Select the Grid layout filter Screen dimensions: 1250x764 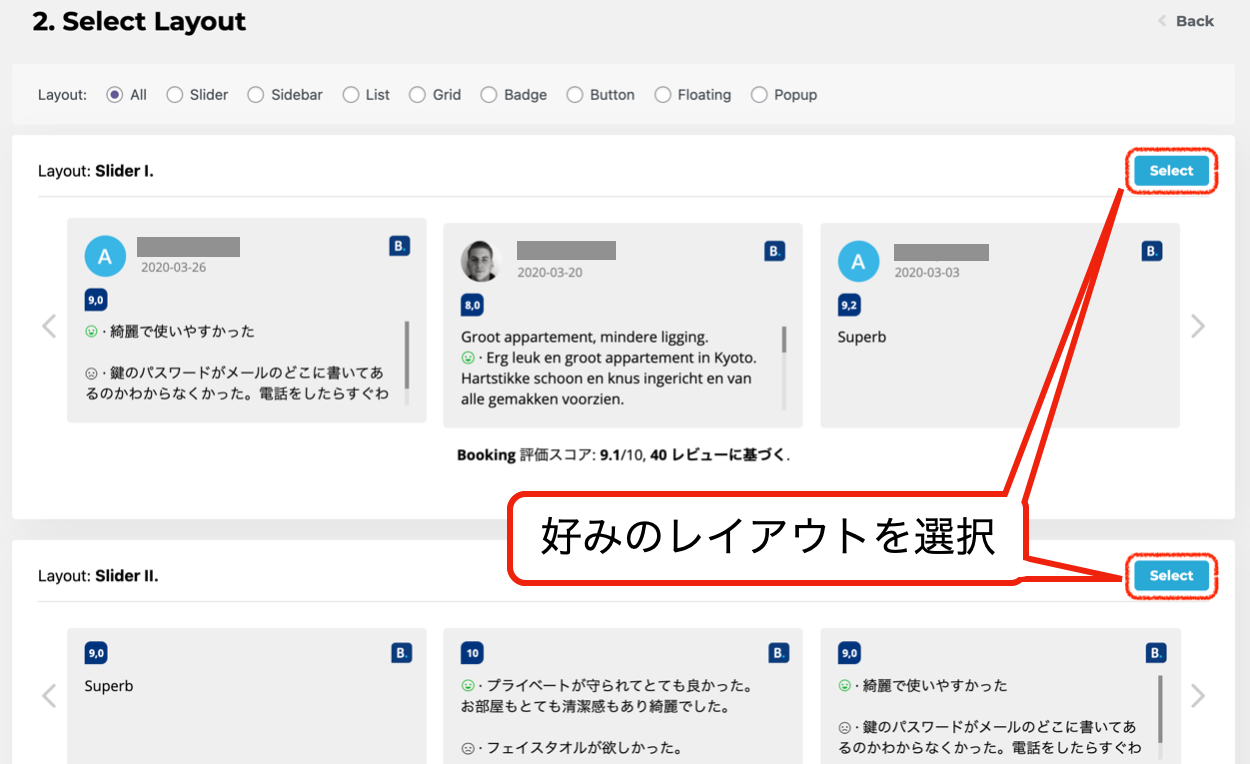tap(418, 95)
